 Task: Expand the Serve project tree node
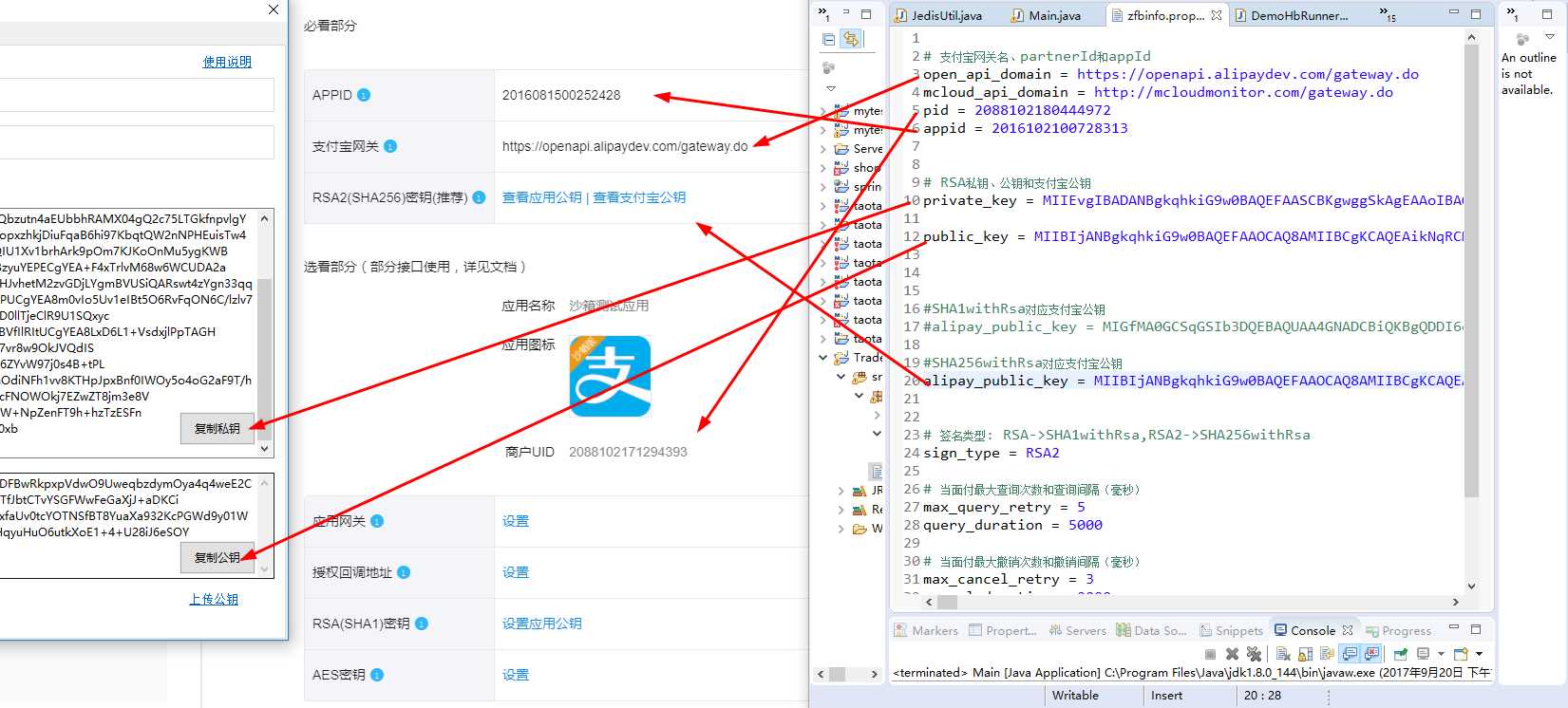point(822,149)
